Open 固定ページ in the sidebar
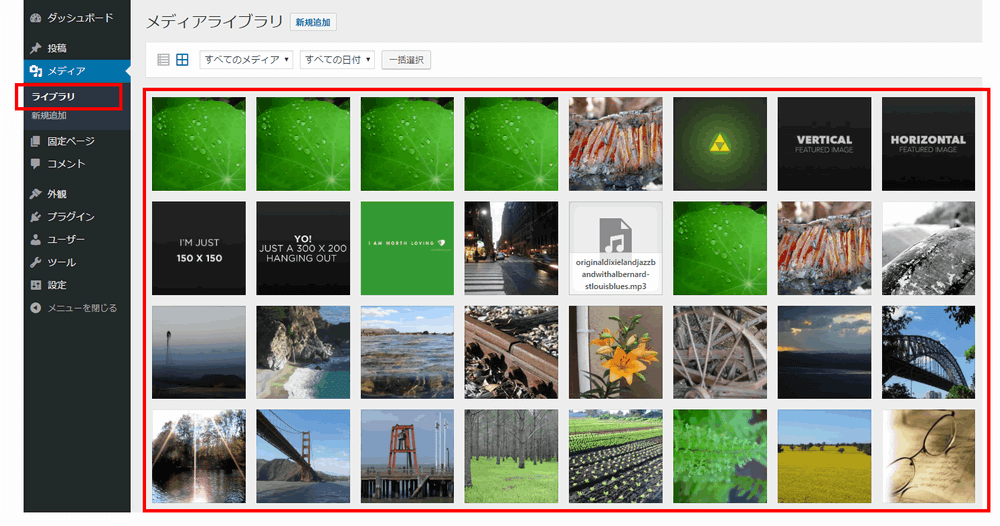 click(x=71, y=141)
